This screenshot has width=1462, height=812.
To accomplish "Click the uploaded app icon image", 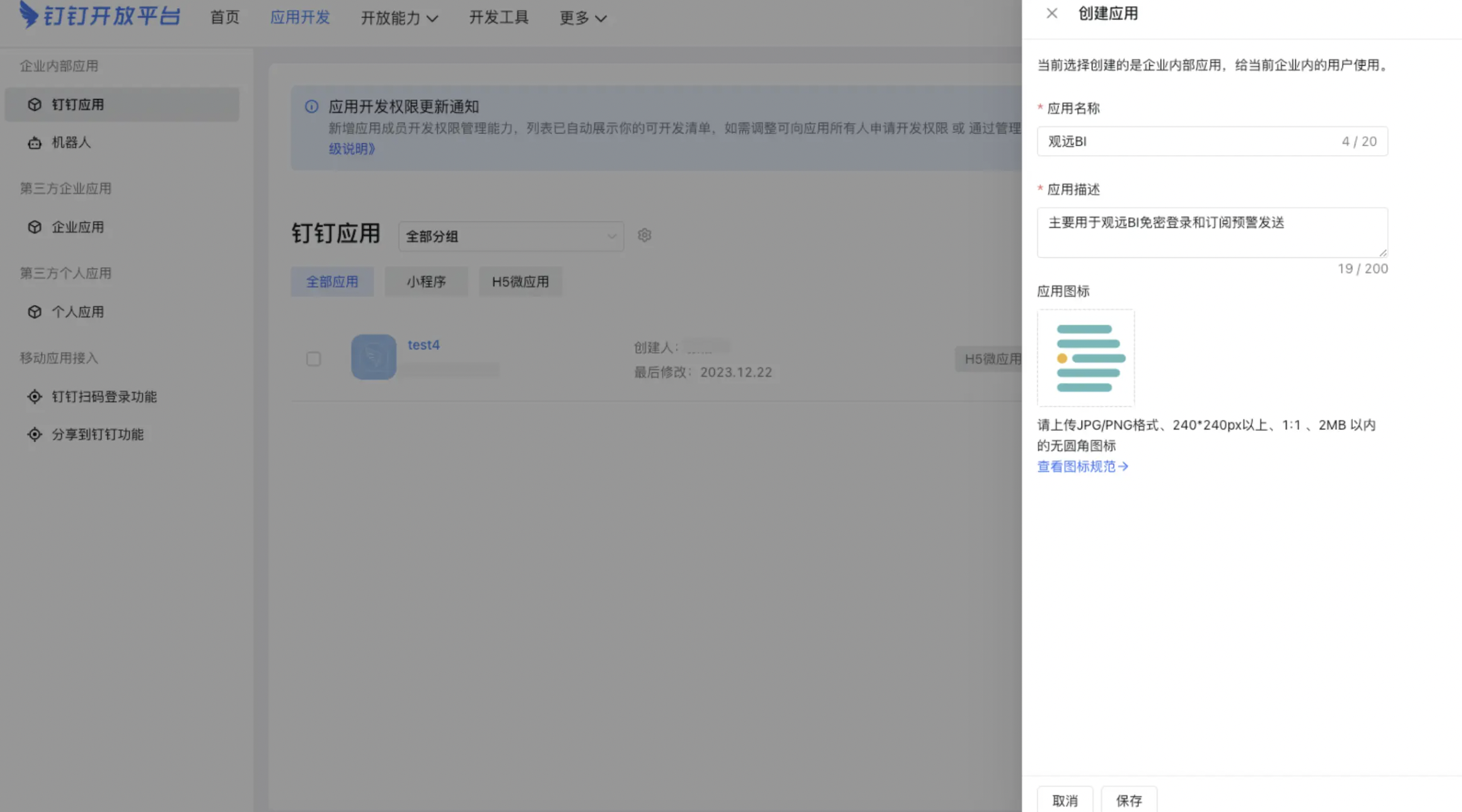I will tap(1085, 357).
